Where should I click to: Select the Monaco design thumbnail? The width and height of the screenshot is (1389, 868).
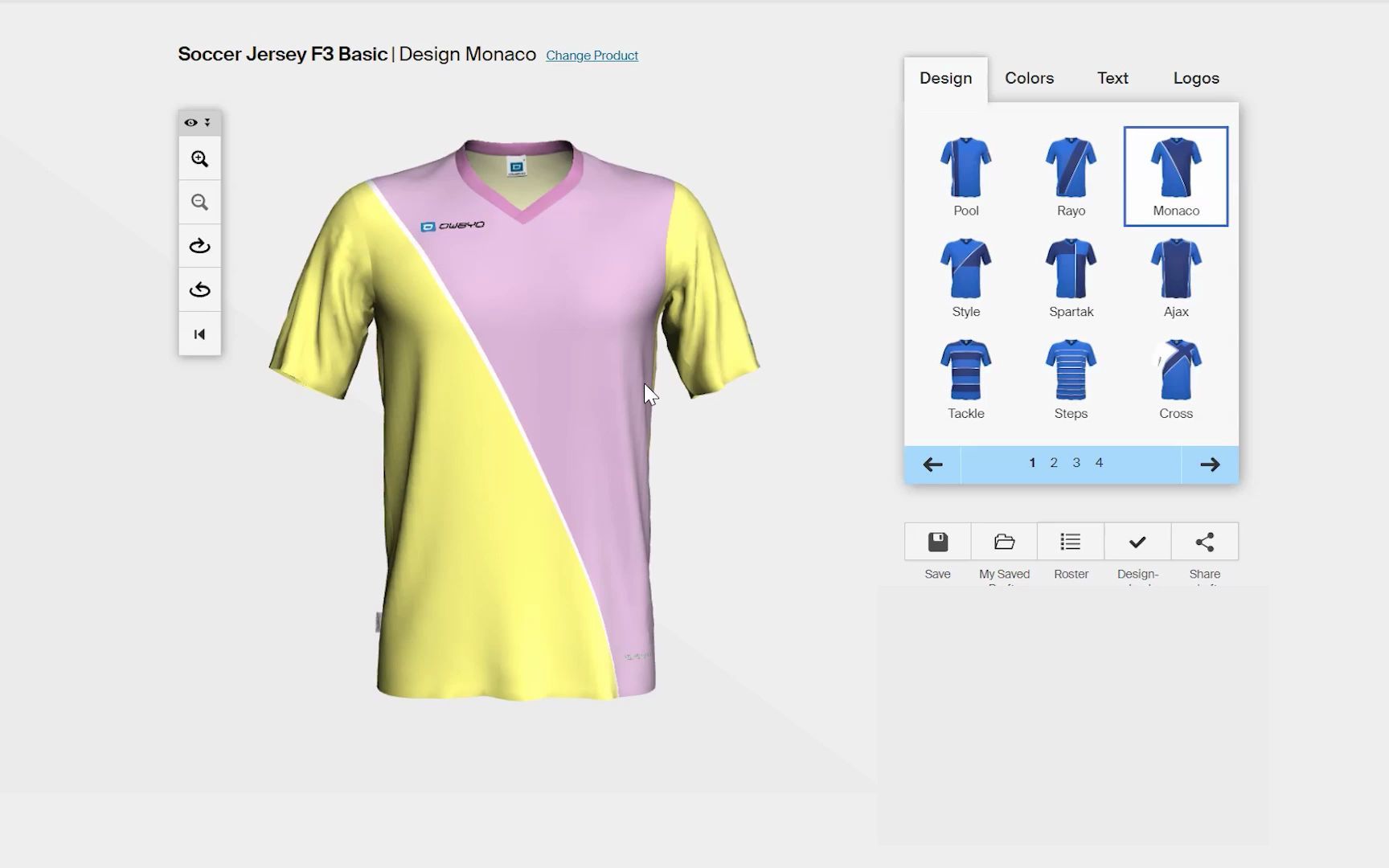[x=1176, y=177]
